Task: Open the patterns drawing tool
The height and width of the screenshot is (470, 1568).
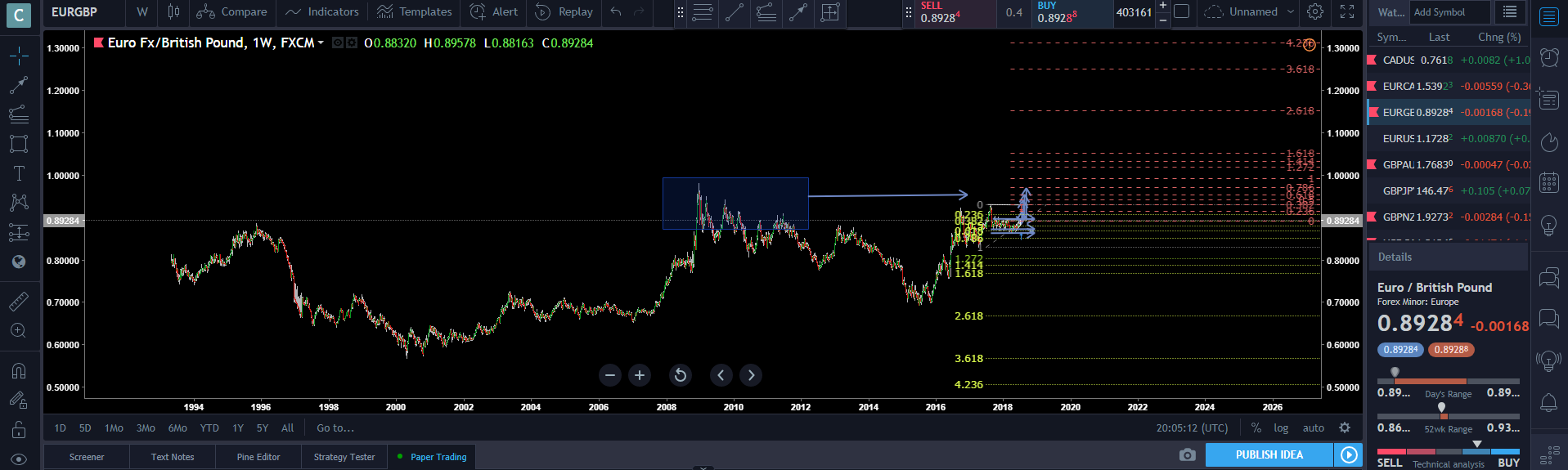Action: tap(19, 203)
